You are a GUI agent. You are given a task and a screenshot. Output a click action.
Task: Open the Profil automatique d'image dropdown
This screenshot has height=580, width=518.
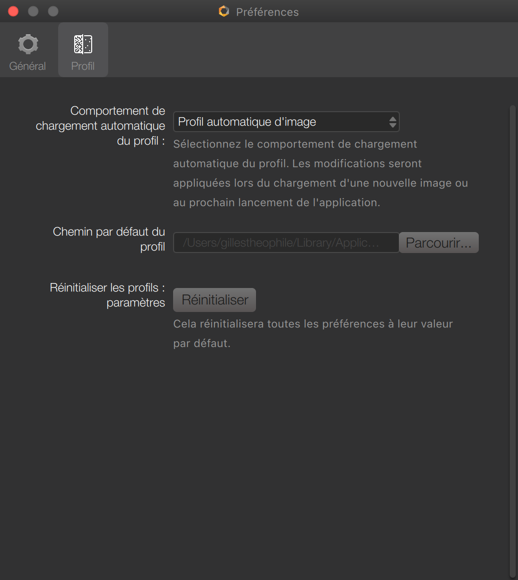tap(286, 122)
